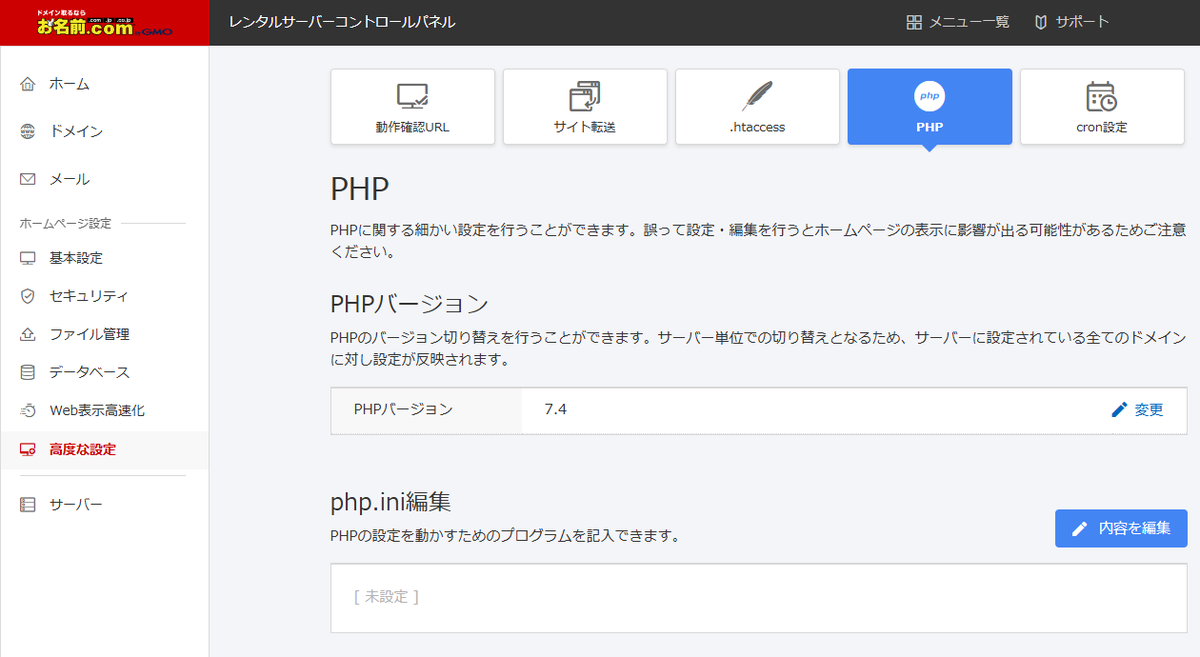Viewport: 1200px width, 657px height.
Task: Click the サーバー rack icon in sidebar
Action: click(x=28, y=505)
